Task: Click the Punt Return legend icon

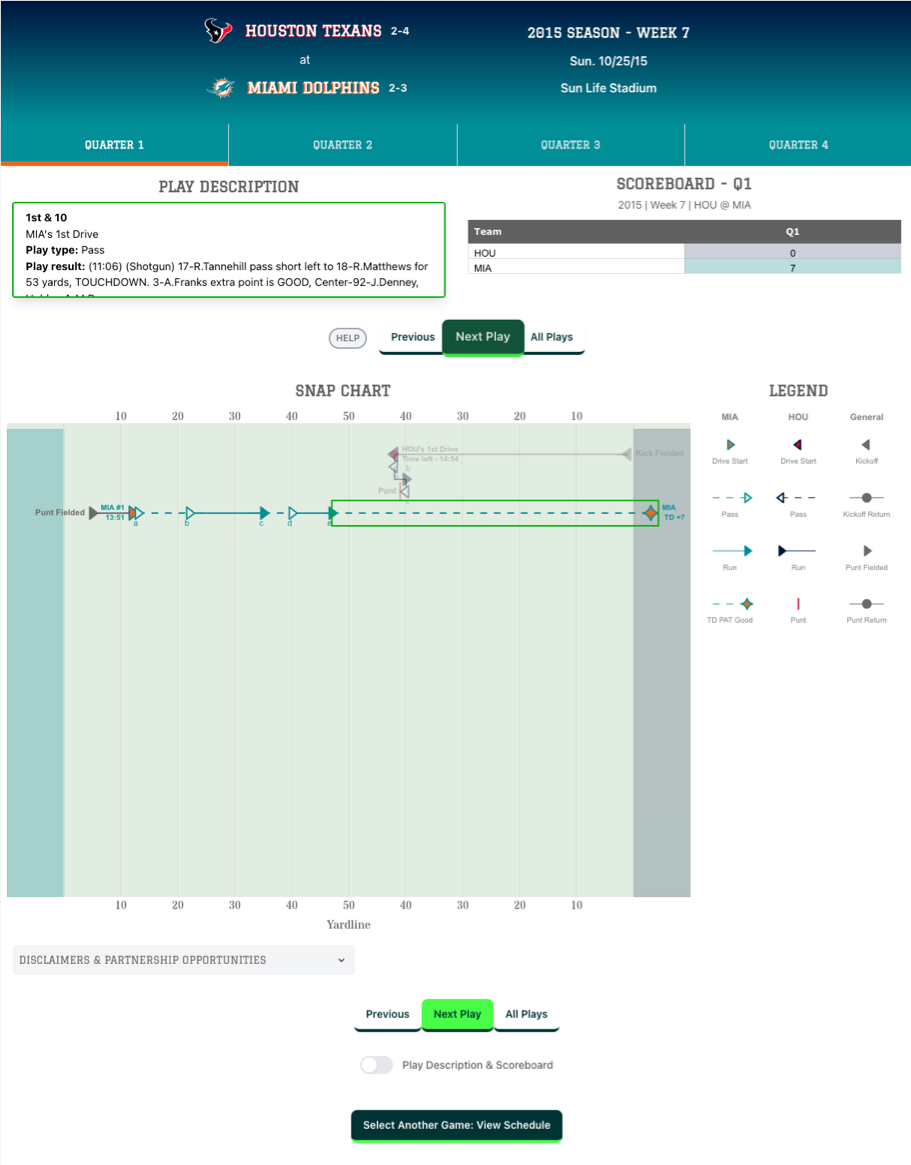Action: (x=866, y=604)
